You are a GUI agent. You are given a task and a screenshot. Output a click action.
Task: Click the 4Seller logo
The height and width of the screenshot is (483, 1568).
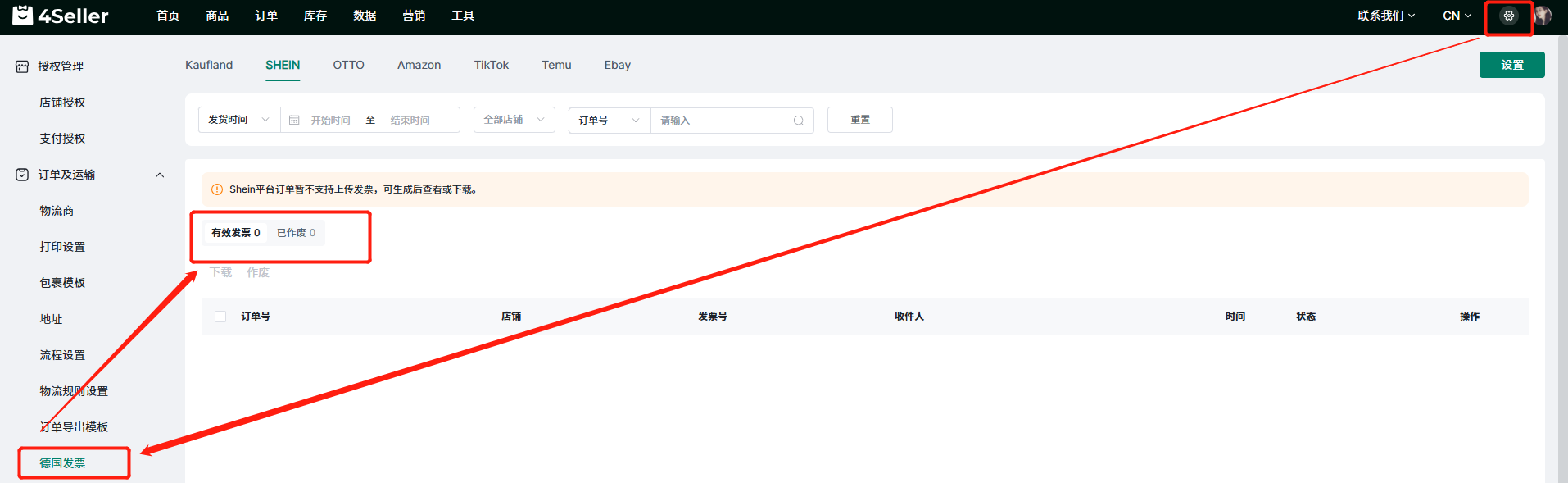(x=61, y=16)
